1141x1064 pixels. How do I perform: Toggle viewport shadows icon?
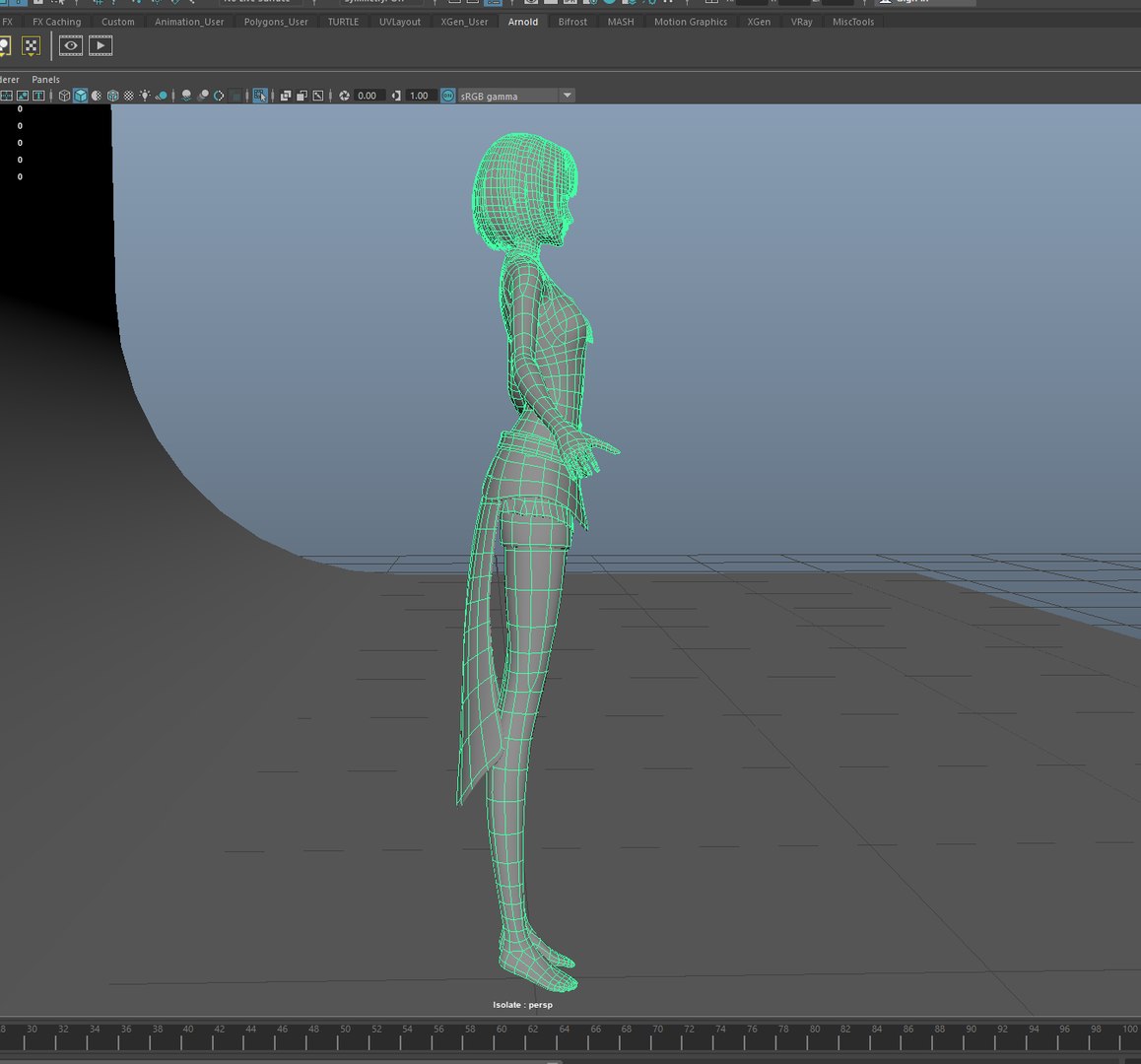point(162,96)
